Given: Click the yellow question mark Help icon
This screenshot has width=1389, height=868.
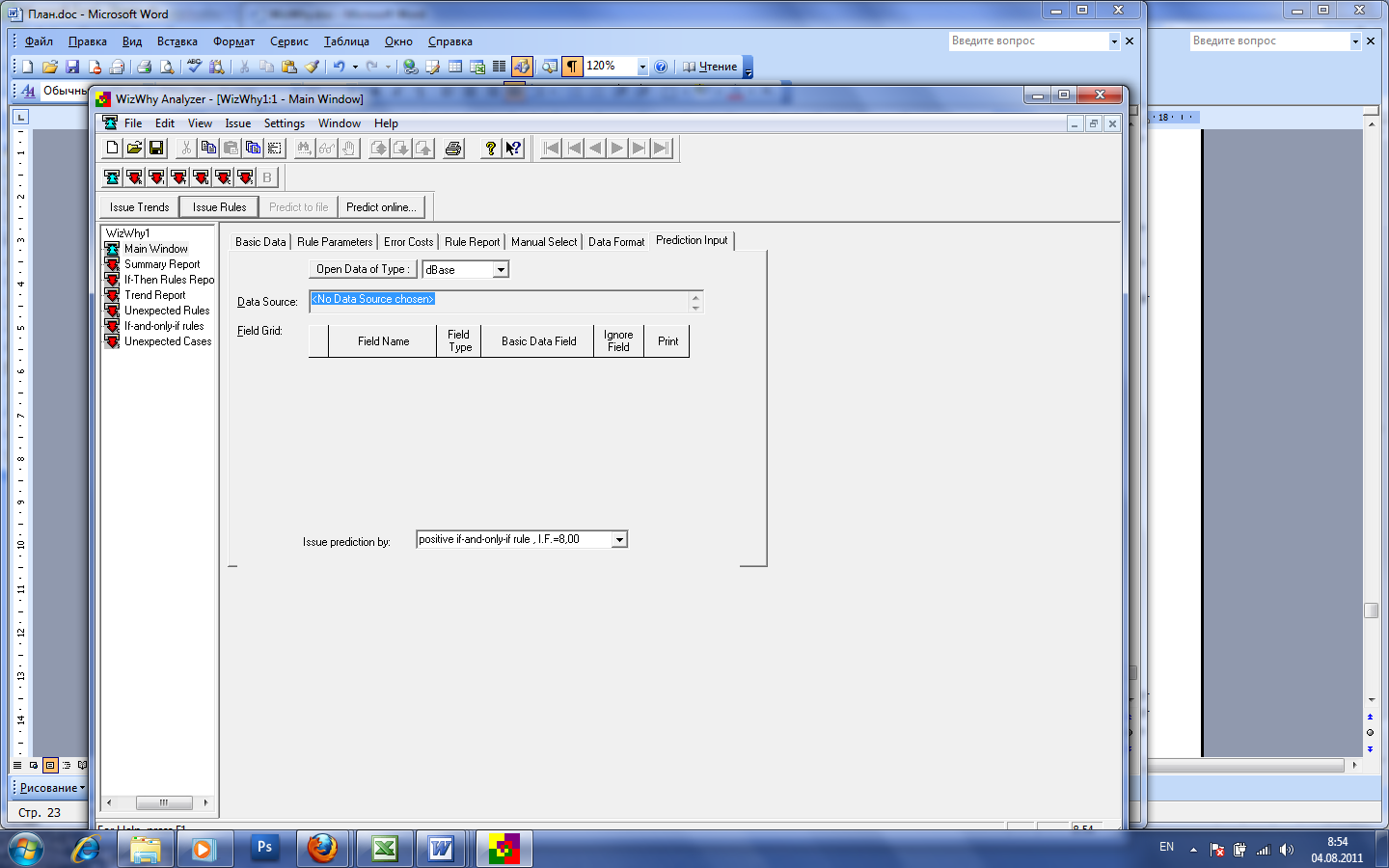Looking at the screenshot, I should pyautogui.click(x=491, y=148).
